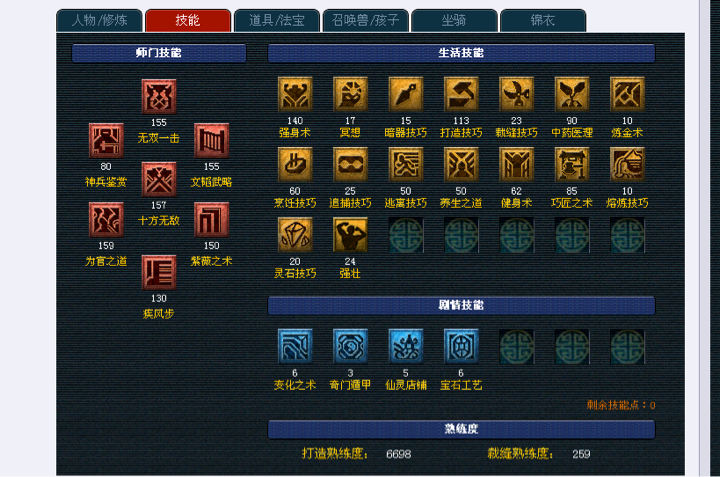Click the 灵石技巧 gem icon
720x477 pixels.
[295, 235]
